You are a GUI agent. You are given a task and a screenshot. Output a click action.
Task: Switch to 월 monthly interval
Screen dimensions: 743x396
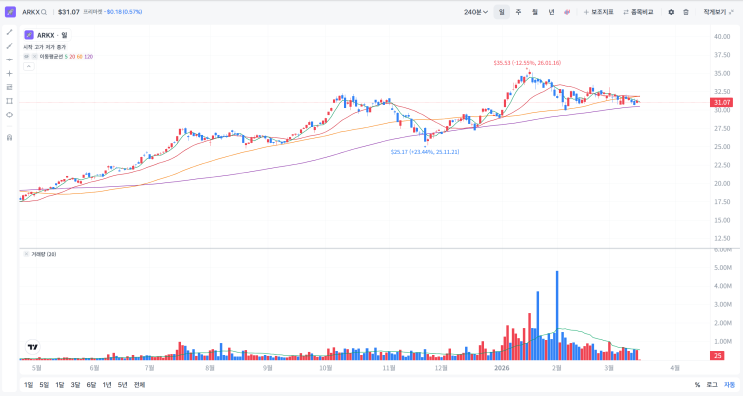pos(535,12)
